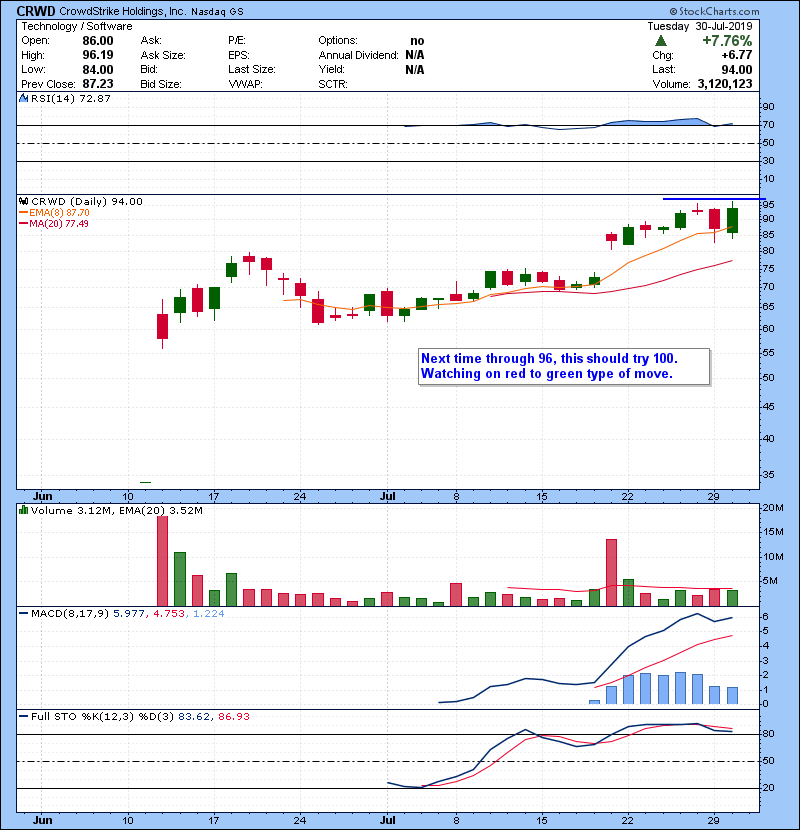800x830 pixels.
Task: Click the Volume 3.12M, EMA(20) 3.52M label
Action: [116, 510]
